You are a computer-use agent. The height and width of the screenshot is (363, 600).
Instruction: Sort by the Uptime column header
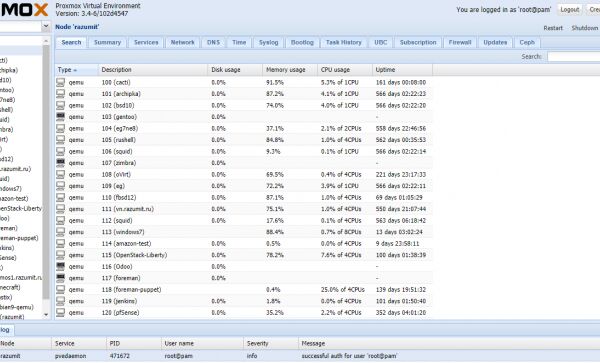coord(402,70)
